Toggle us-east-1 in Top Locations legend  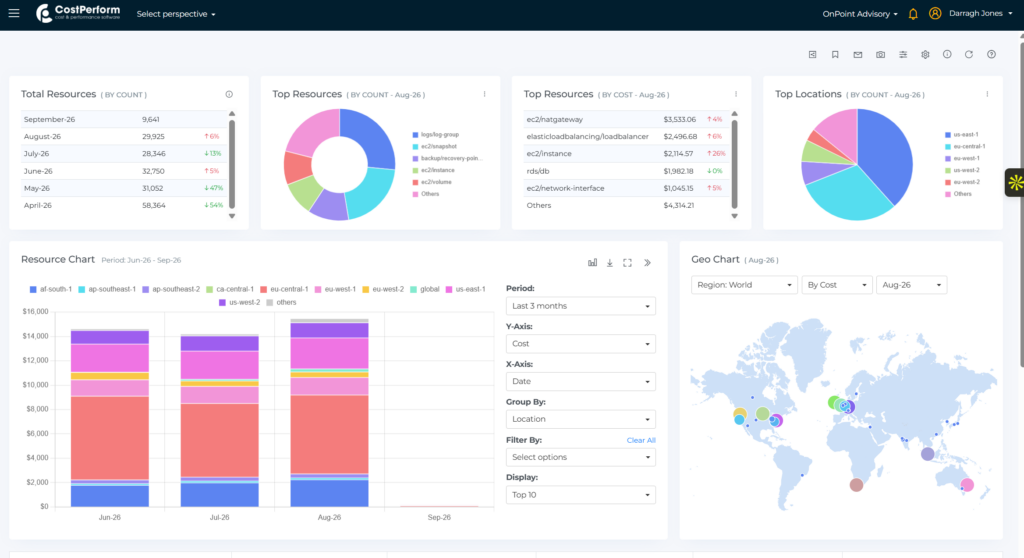coord(961,135)
